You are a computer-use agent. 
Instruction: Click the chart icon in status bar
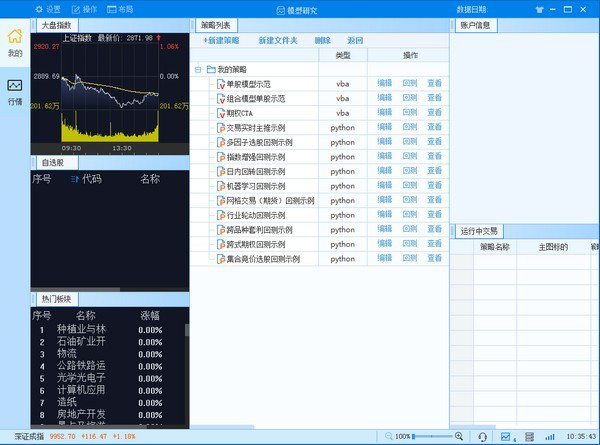[506, 437]
